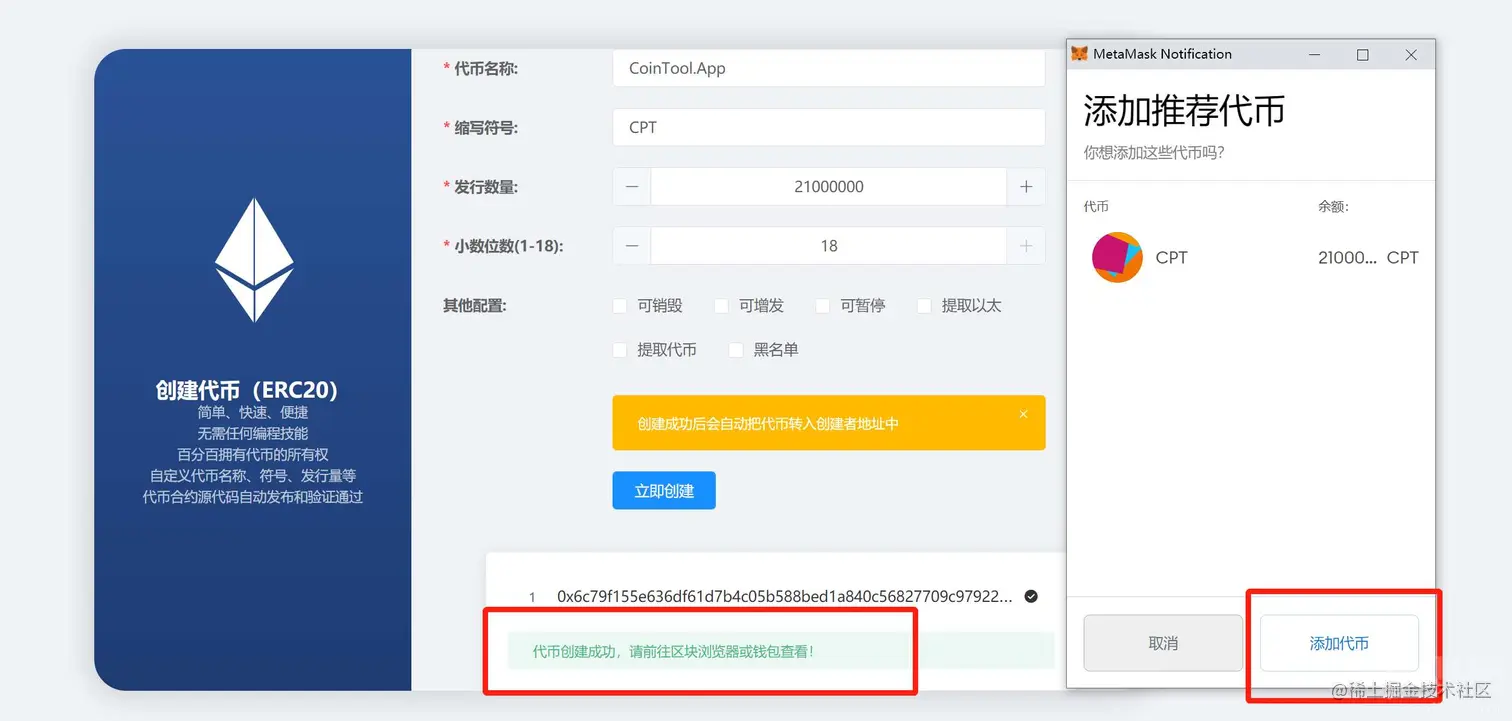Enable the 黑名单 checkbox
The image size is (1512, 721).
(736, 350)
